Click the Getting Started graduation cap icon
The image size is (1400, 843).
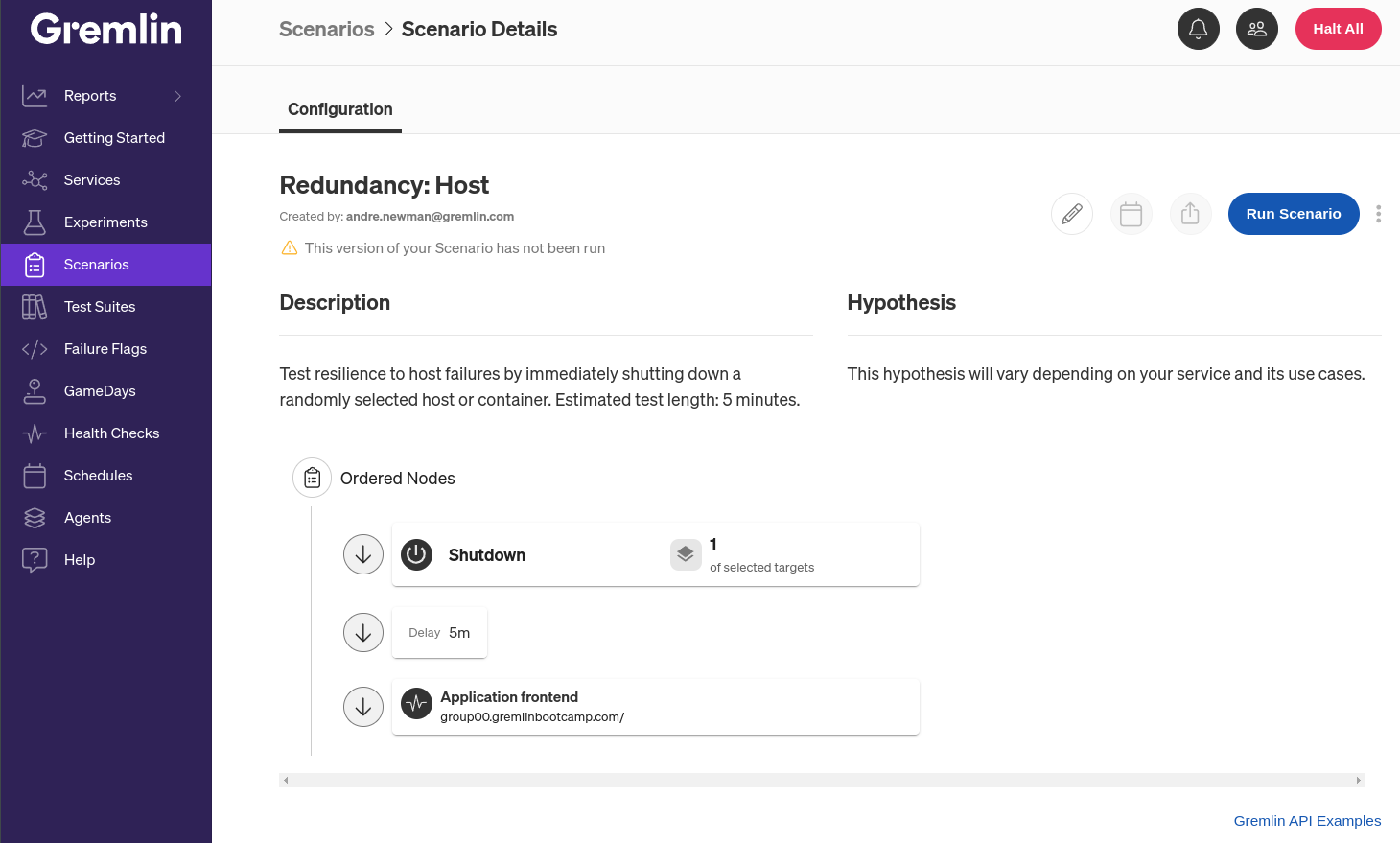click(x=35, y=138)
